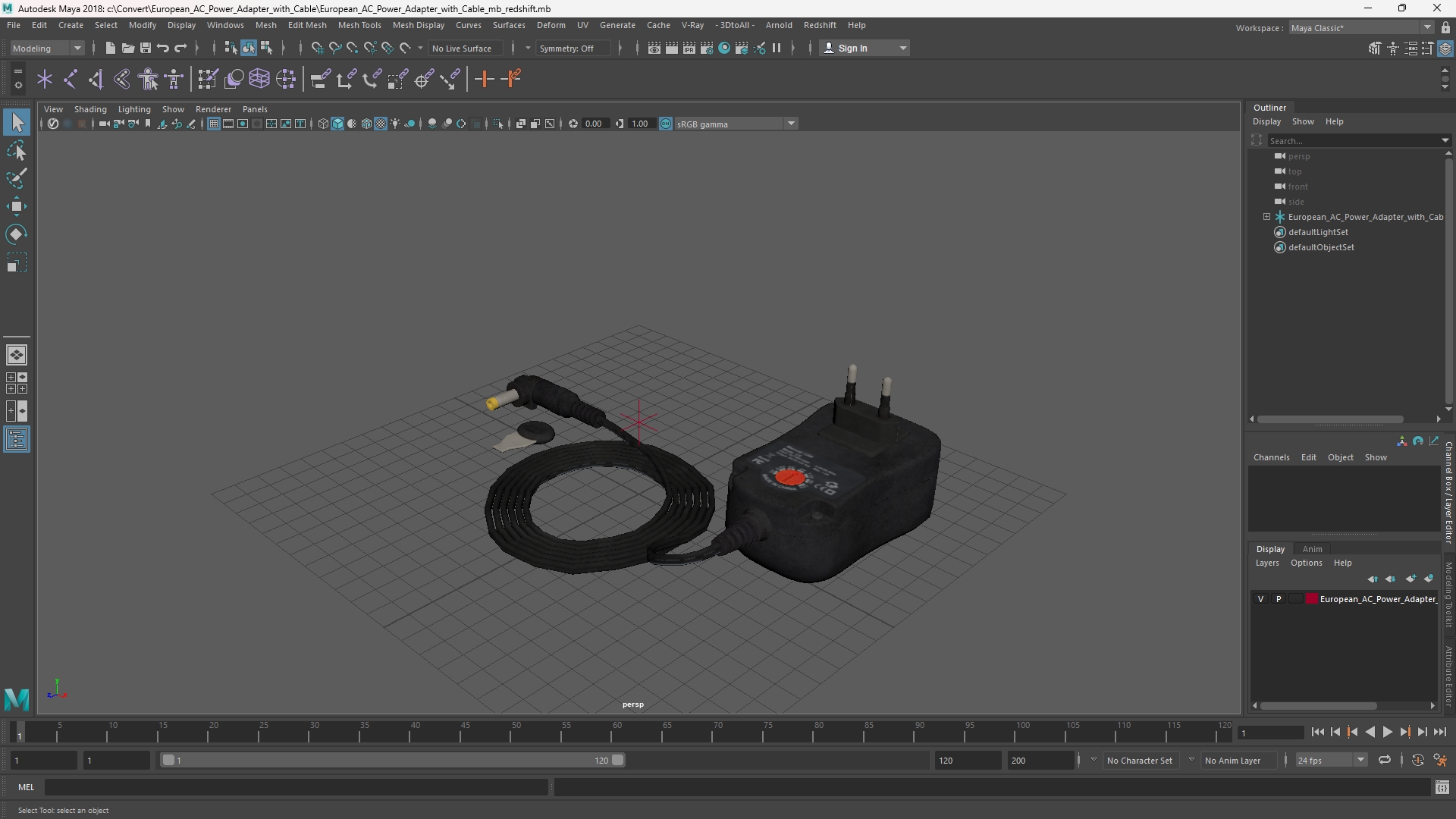Select the Lasso tool in toolbox
The image size is (1456, 819).
tap(17, 151)
